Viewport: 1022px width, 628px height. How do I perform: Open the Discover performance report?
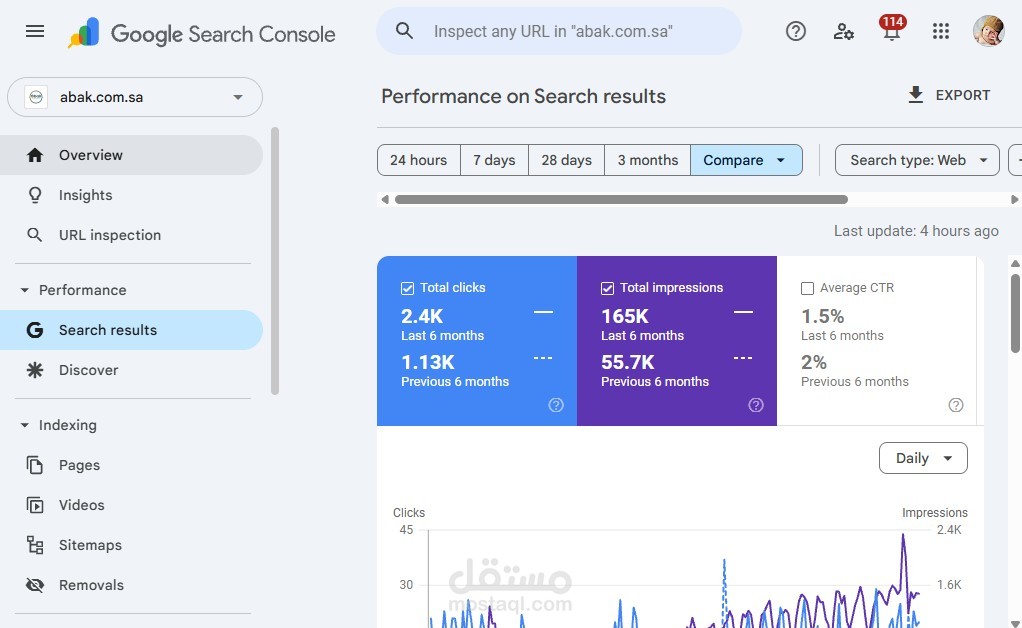click(88, 369)
